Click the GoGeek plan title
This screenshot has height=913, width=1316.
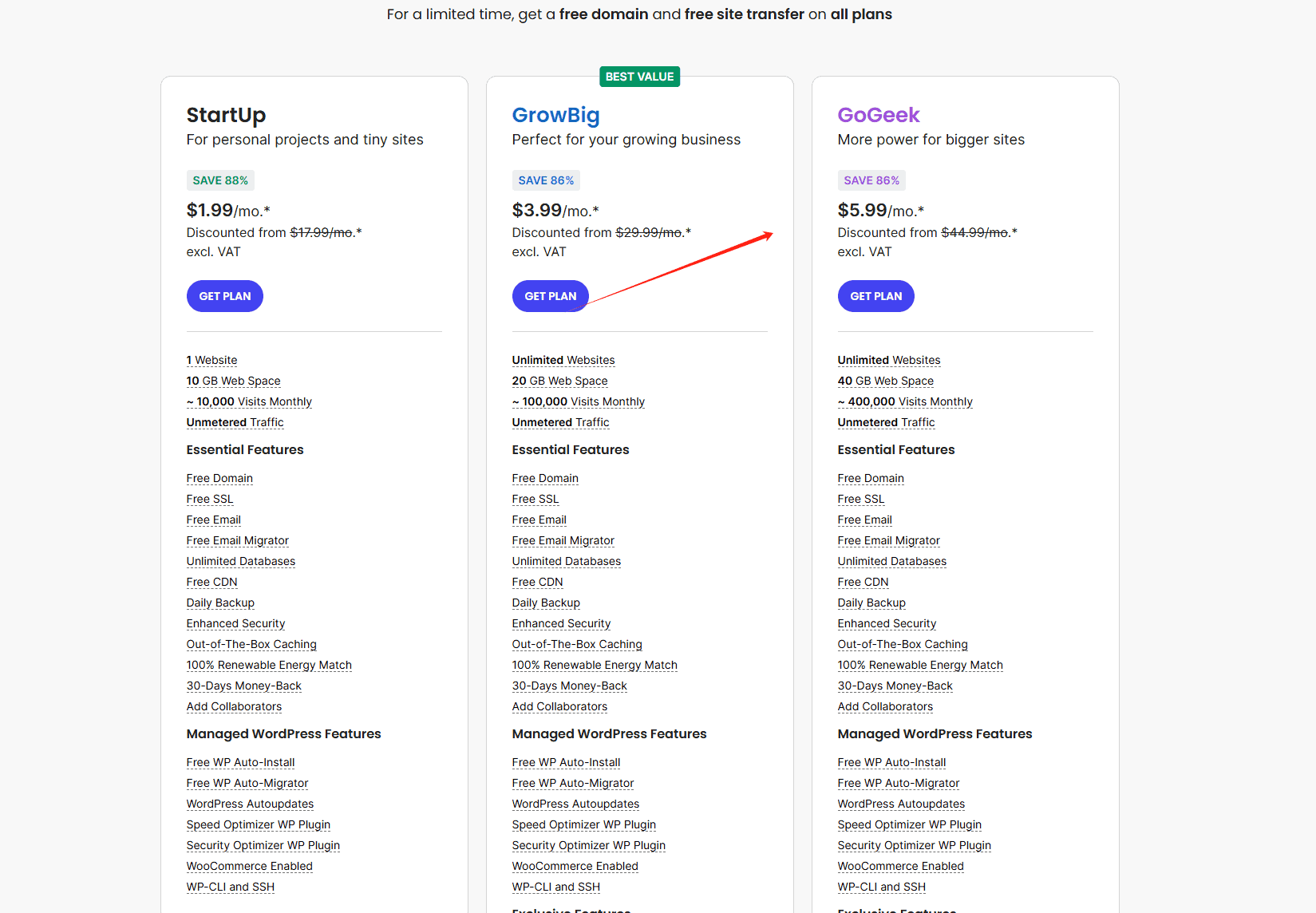(879, 115)
